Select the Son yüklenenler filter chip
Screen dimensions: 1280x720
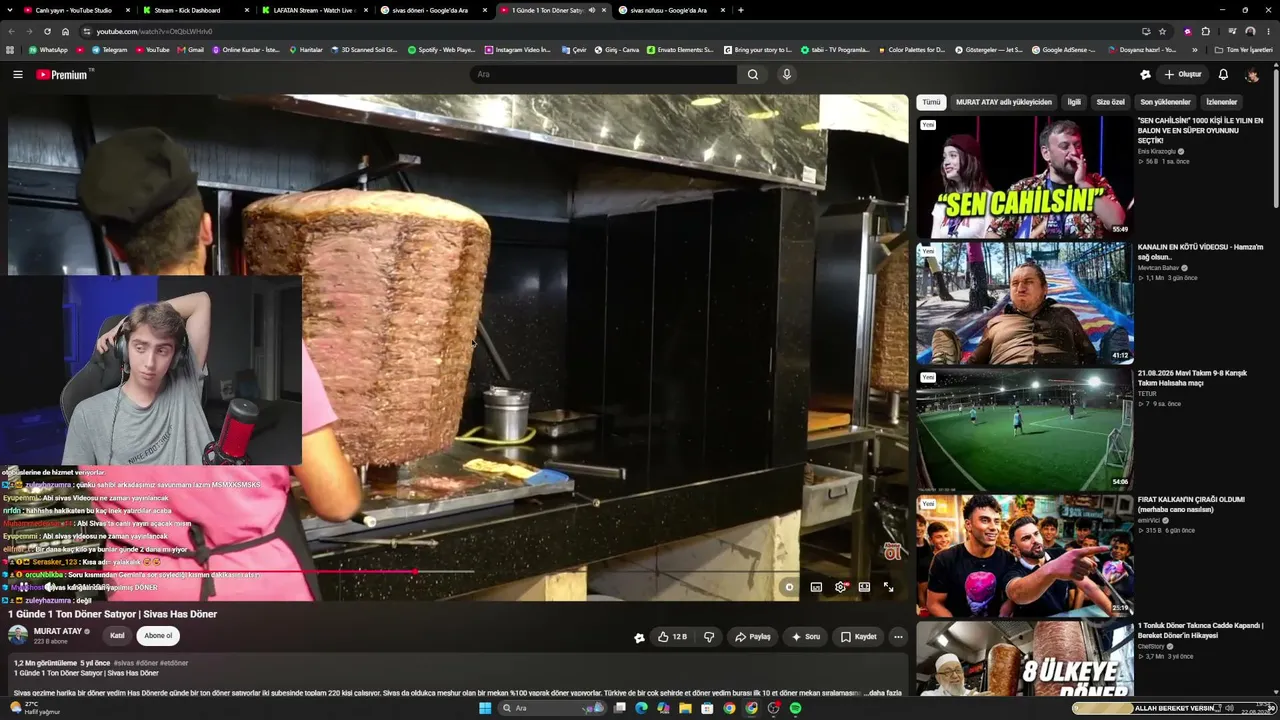point(1166,102)
